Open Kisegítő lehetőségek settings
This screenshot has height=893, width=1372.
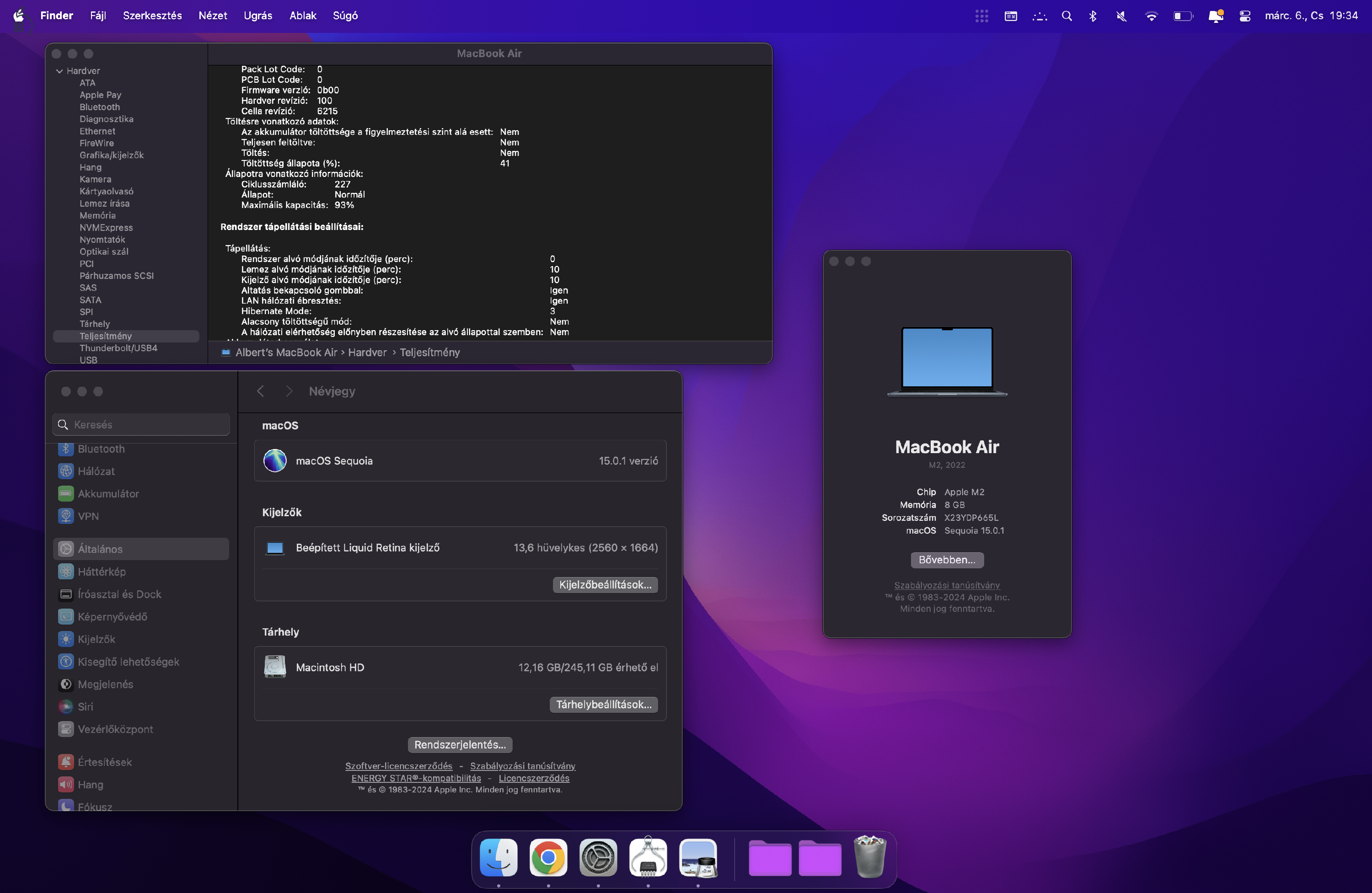[x=141, y=661]
